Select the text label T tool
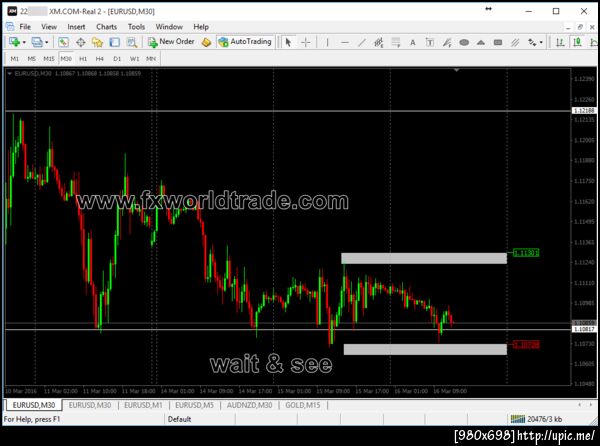 tap(430, 42)
